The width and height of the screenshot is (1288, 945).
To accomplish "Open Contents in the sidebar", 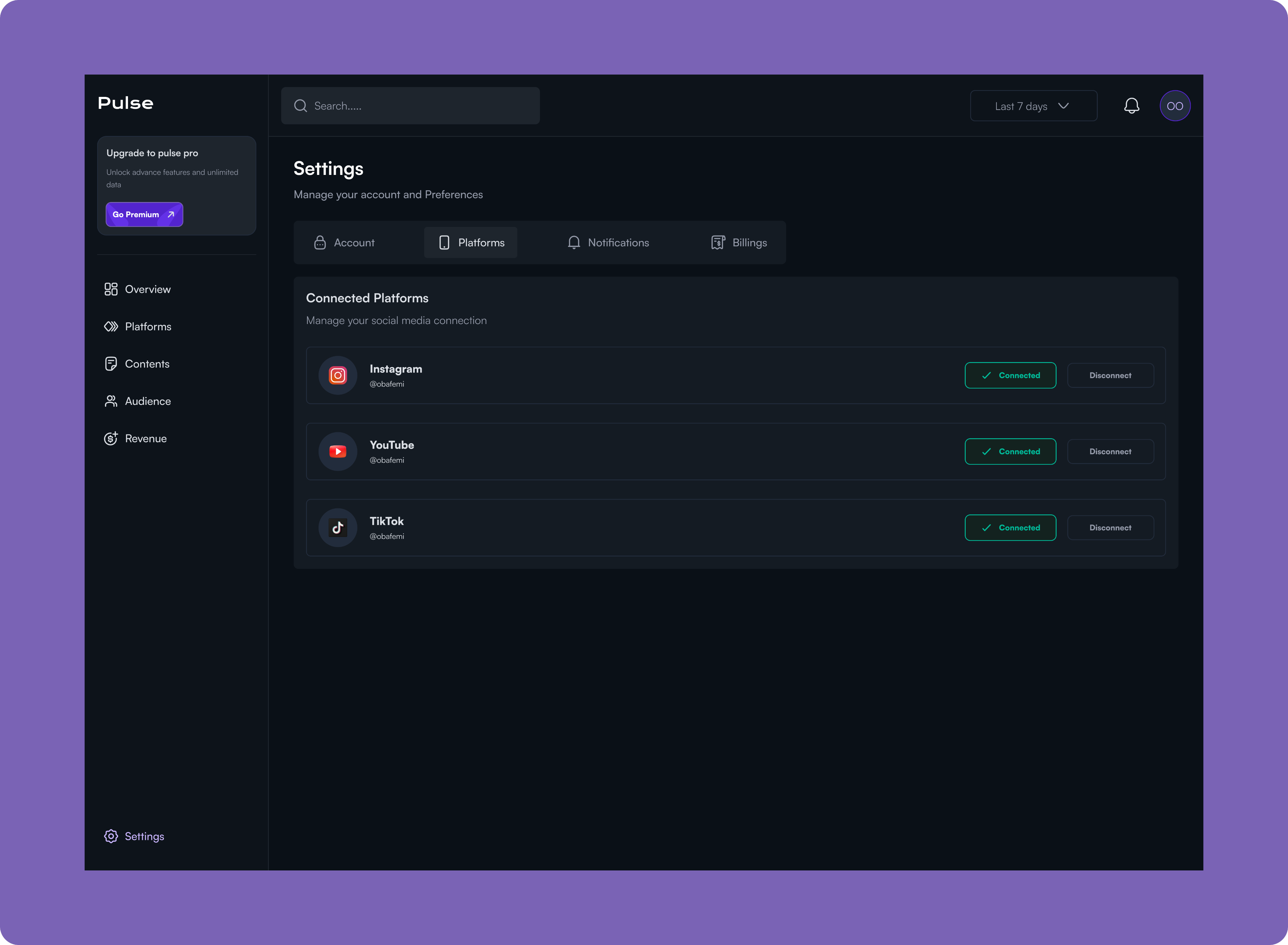I will 146,364.
